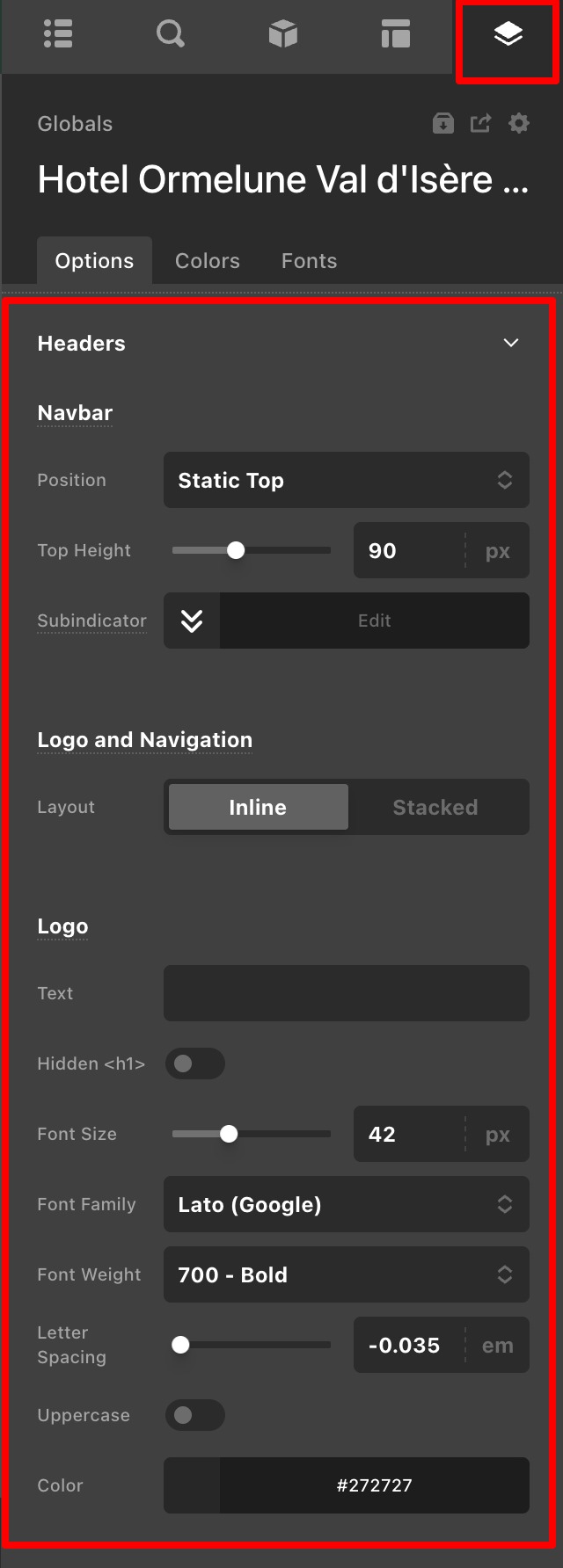
Task: Click the Subindicator Edit button
Action: click(375, 621)
